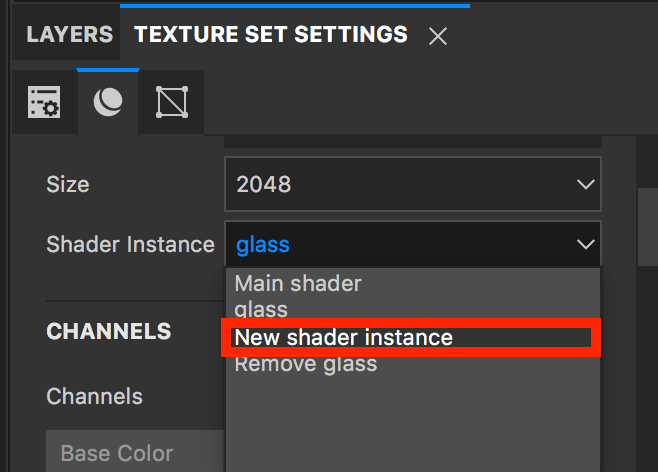
Task: Select the Texture Set Settings tab
Action: tap(271, 34)
